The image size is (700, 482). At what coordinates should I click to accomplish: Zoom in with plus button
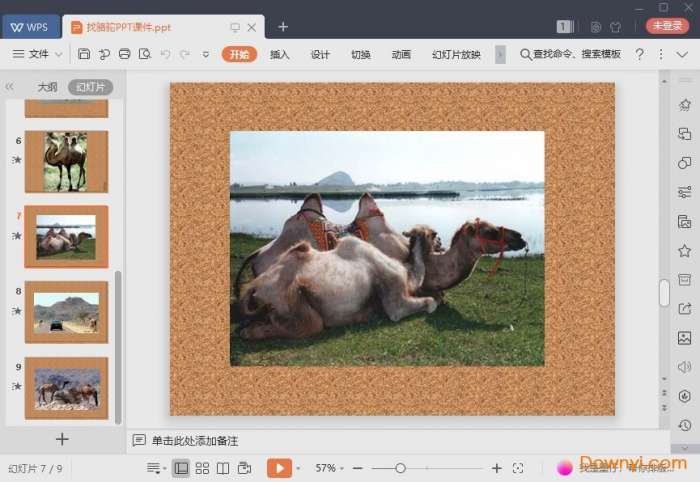pos(496,468)
